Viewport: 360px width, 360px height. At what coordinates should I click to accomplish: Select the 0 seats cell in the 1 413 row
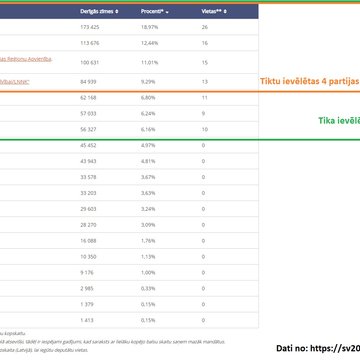[x=203, y=320]
